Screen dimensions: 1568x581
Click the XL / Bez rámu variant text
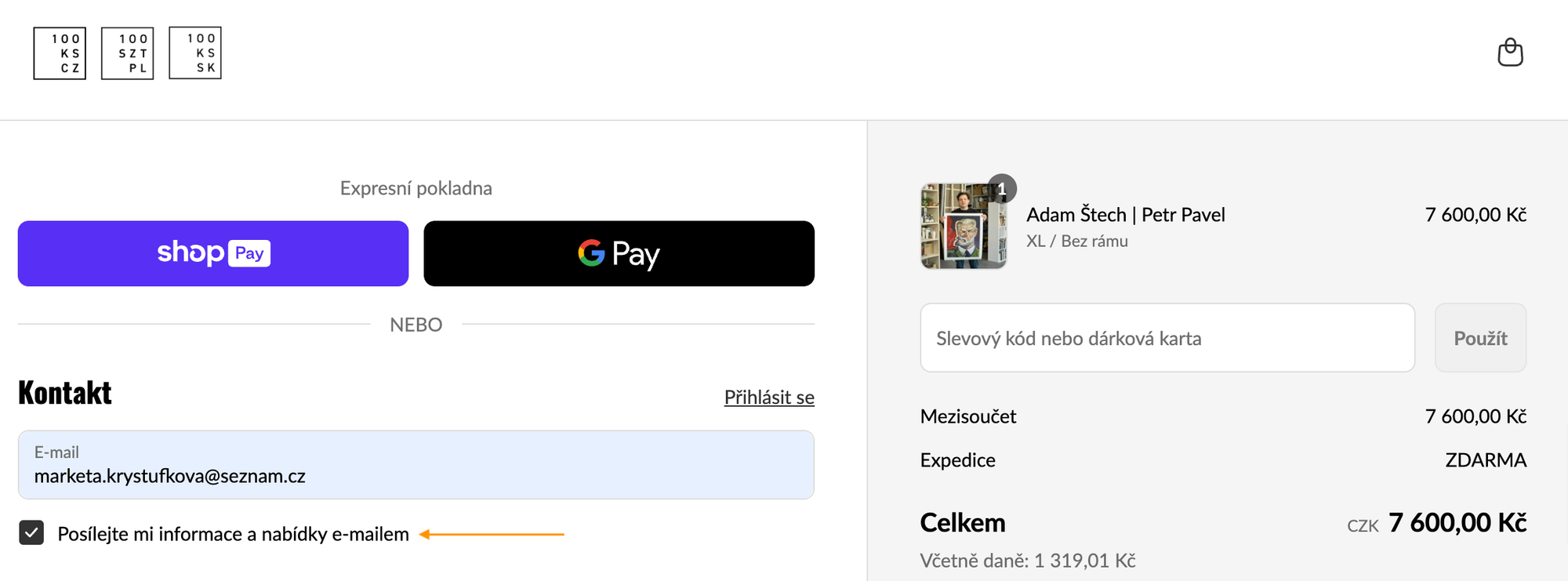tap(1076, 241)
